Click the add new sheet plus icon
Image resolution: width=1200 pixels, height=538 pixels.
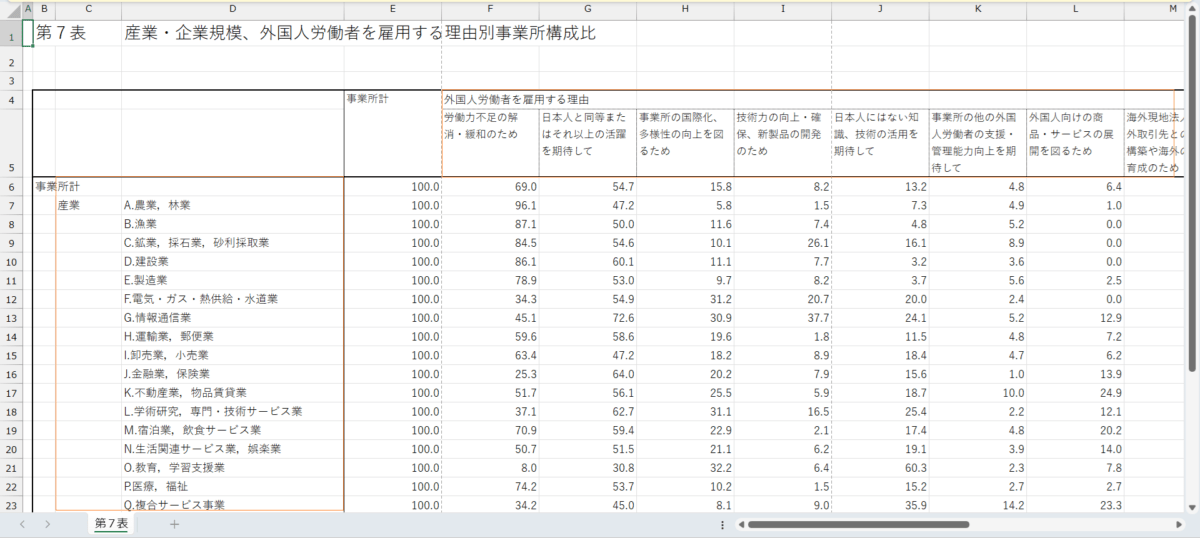(174, 524)
